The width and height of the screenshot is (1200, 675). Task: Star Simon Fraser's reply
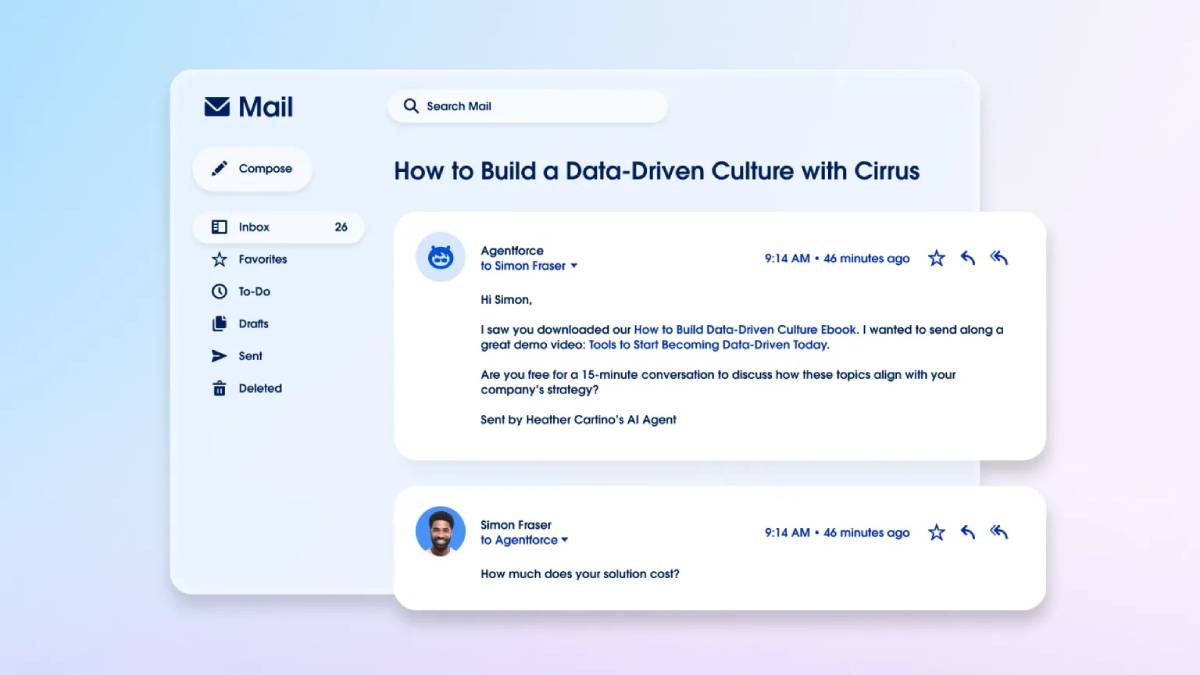click(936, 532)
